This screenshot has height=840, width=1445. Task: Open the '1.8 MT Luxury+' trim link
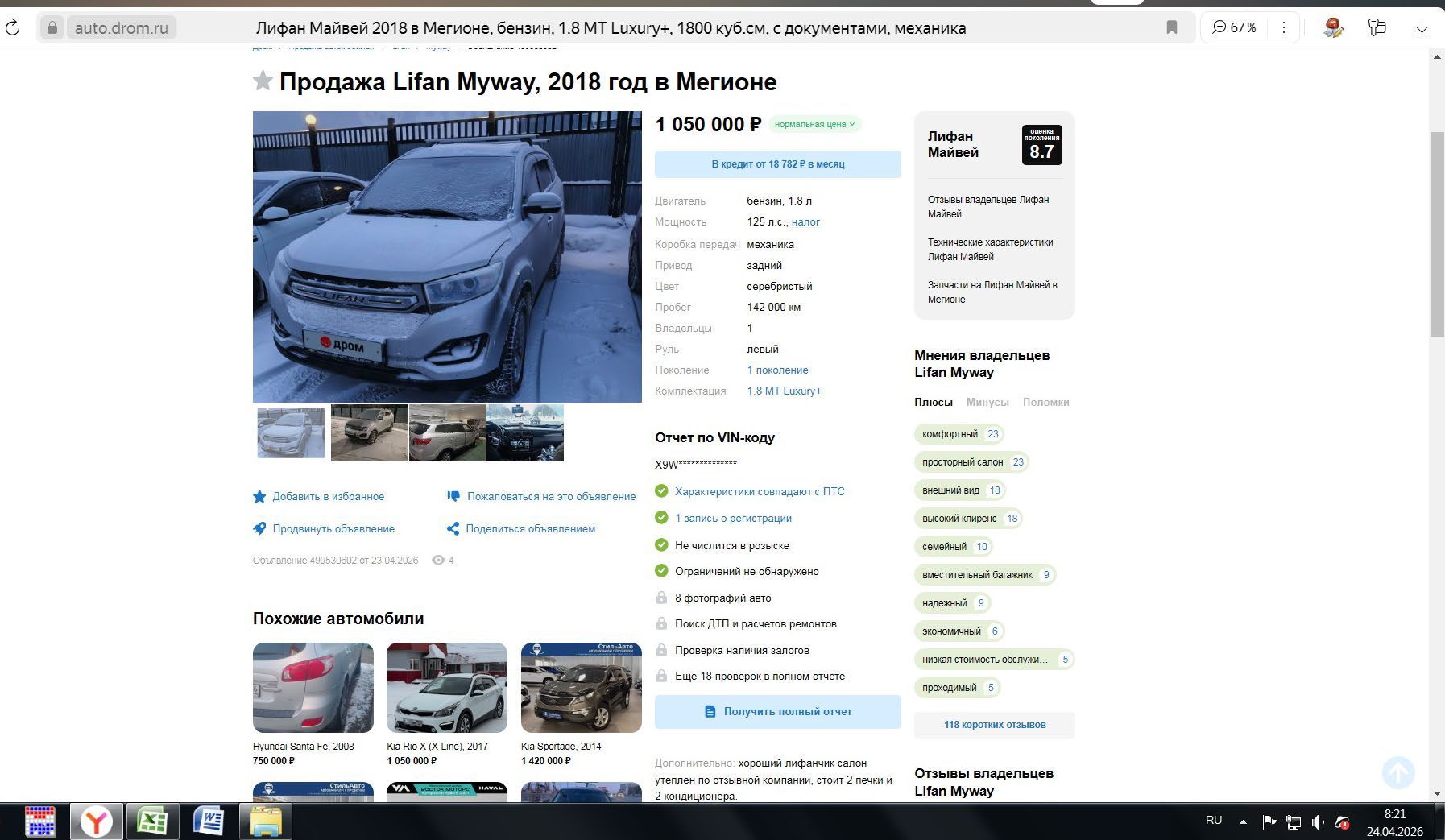(x=784, y=391)
